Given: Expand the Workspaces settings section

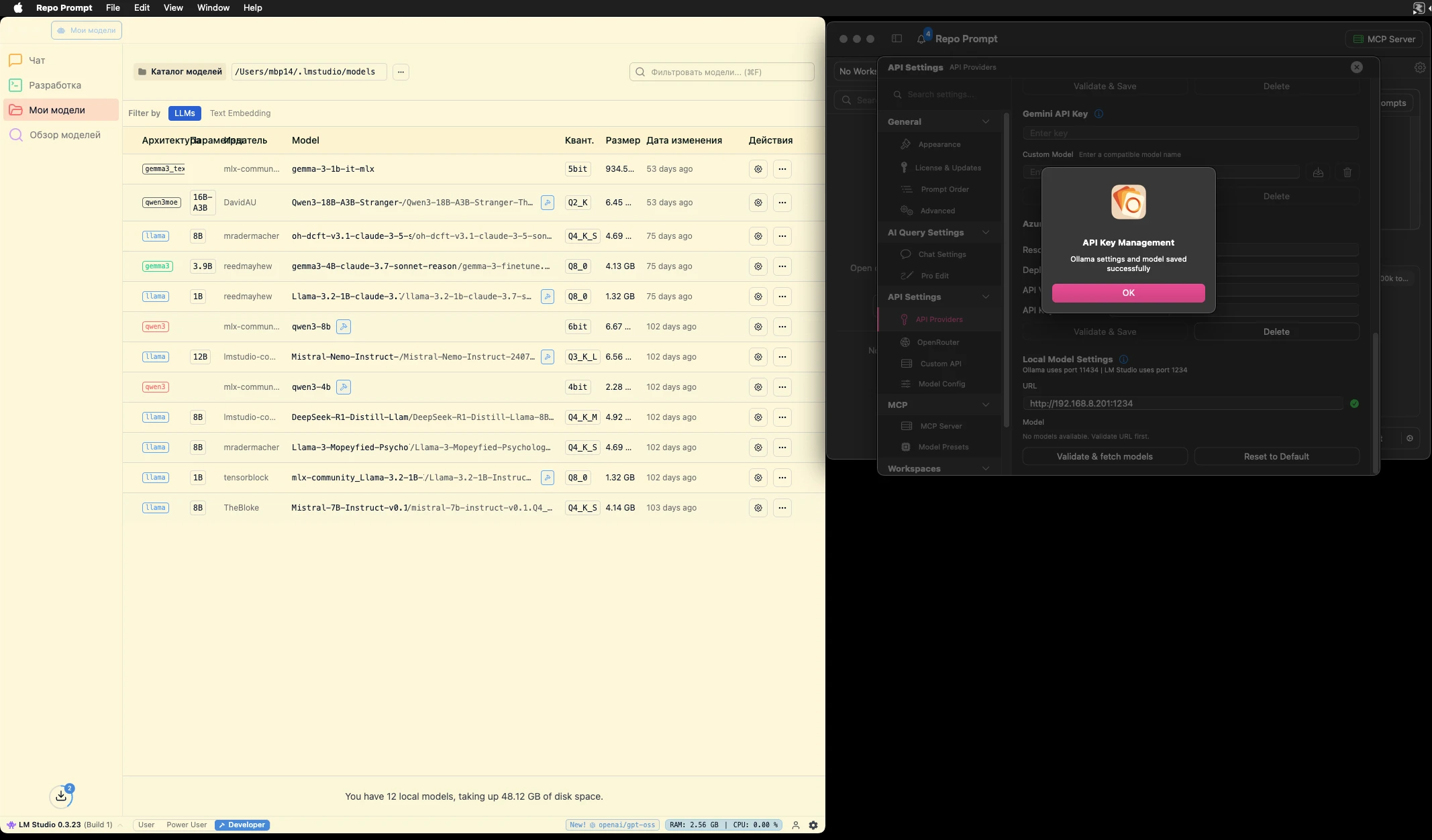Looking at the screenshot, I should (x=986, y=469).
